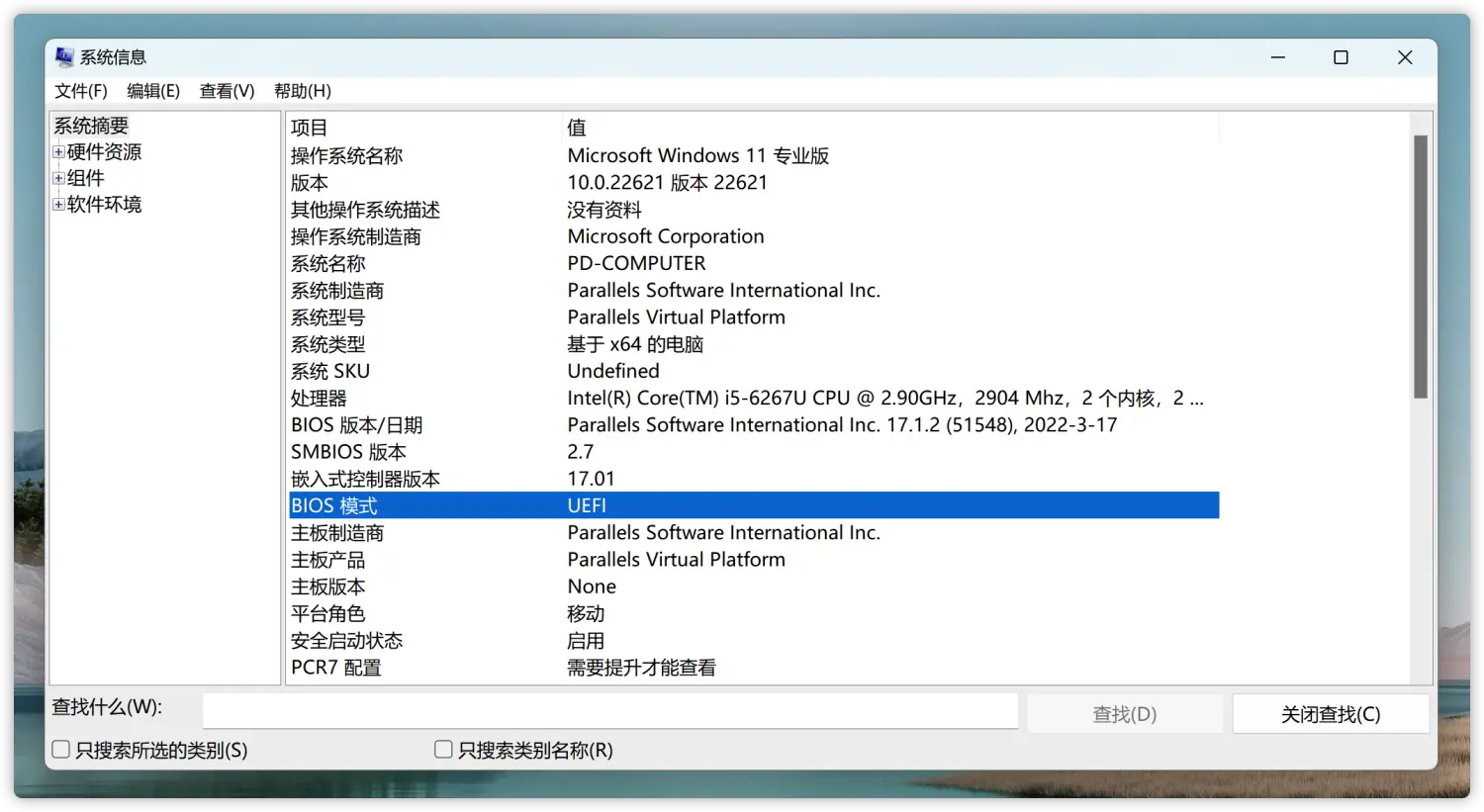Select the 系统 SKU row
The width and height of the screenshot is (1484, 812).
tap(754, 371)
